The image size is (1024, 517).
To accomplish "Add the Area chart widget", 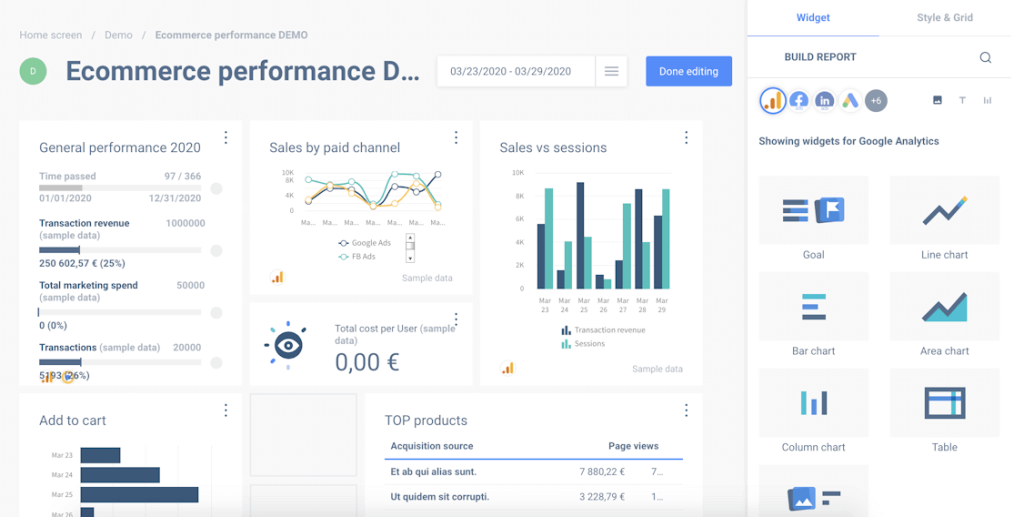I will 944,315.
